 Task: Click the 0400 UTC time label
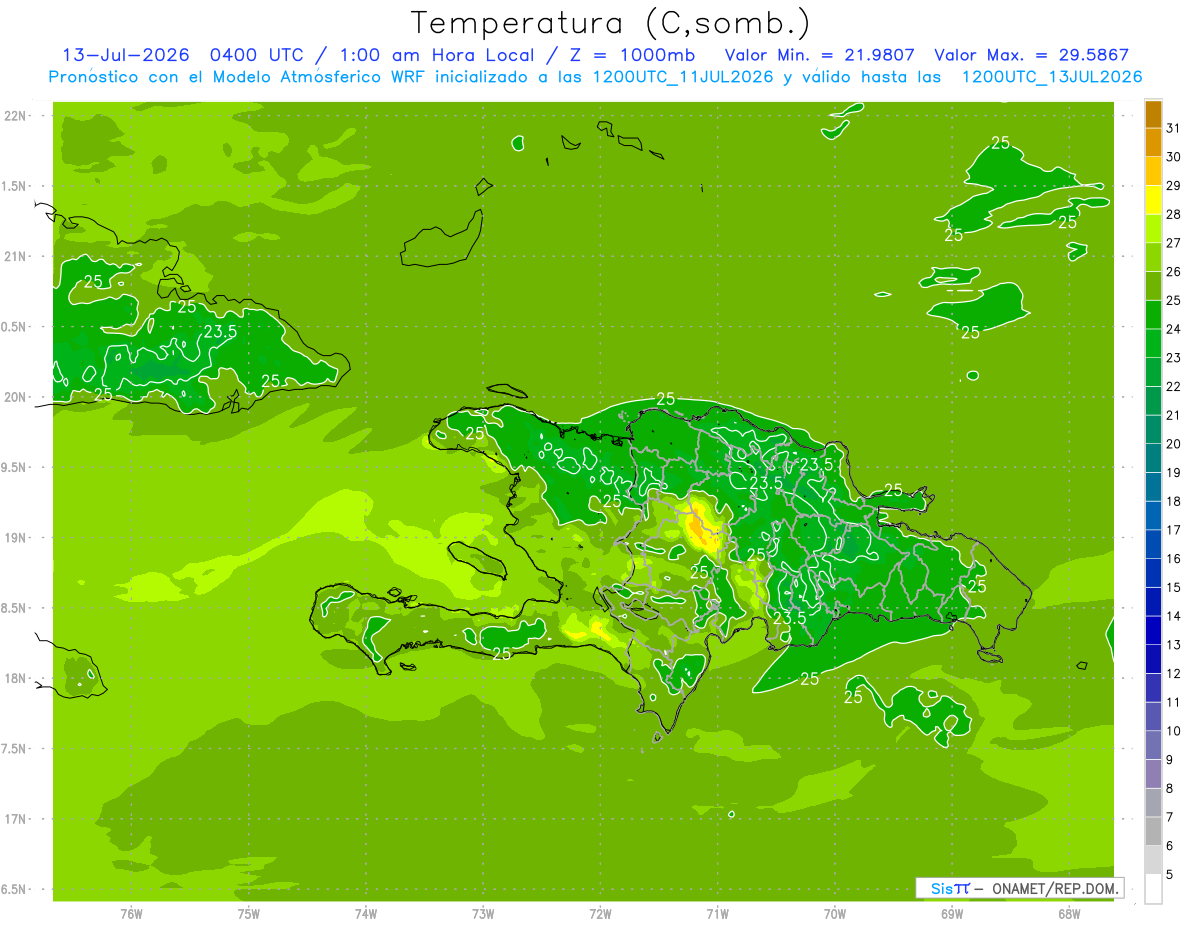coord(258,55)
